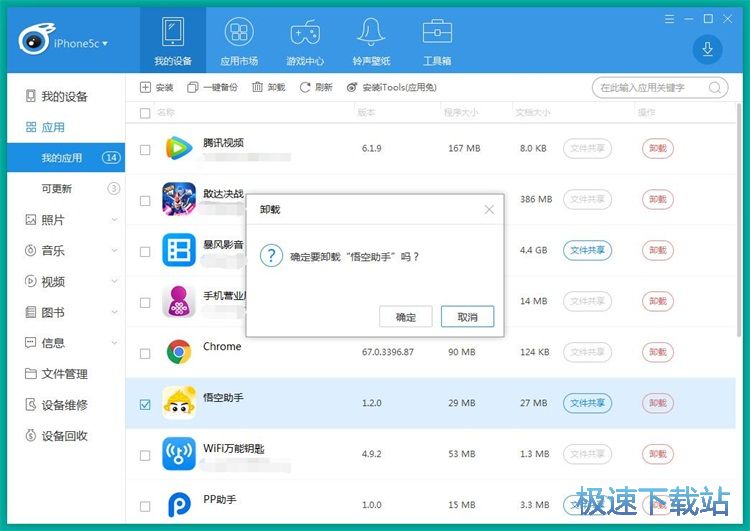Switch to 我的设备 top tab
750x531 pixels.
point(173,41)
